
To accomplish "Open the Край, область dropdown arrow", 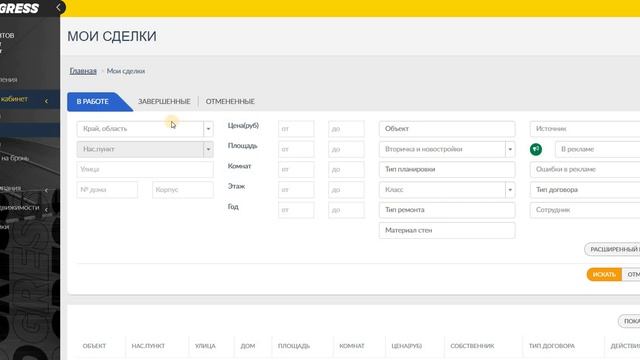I will 208,129.
